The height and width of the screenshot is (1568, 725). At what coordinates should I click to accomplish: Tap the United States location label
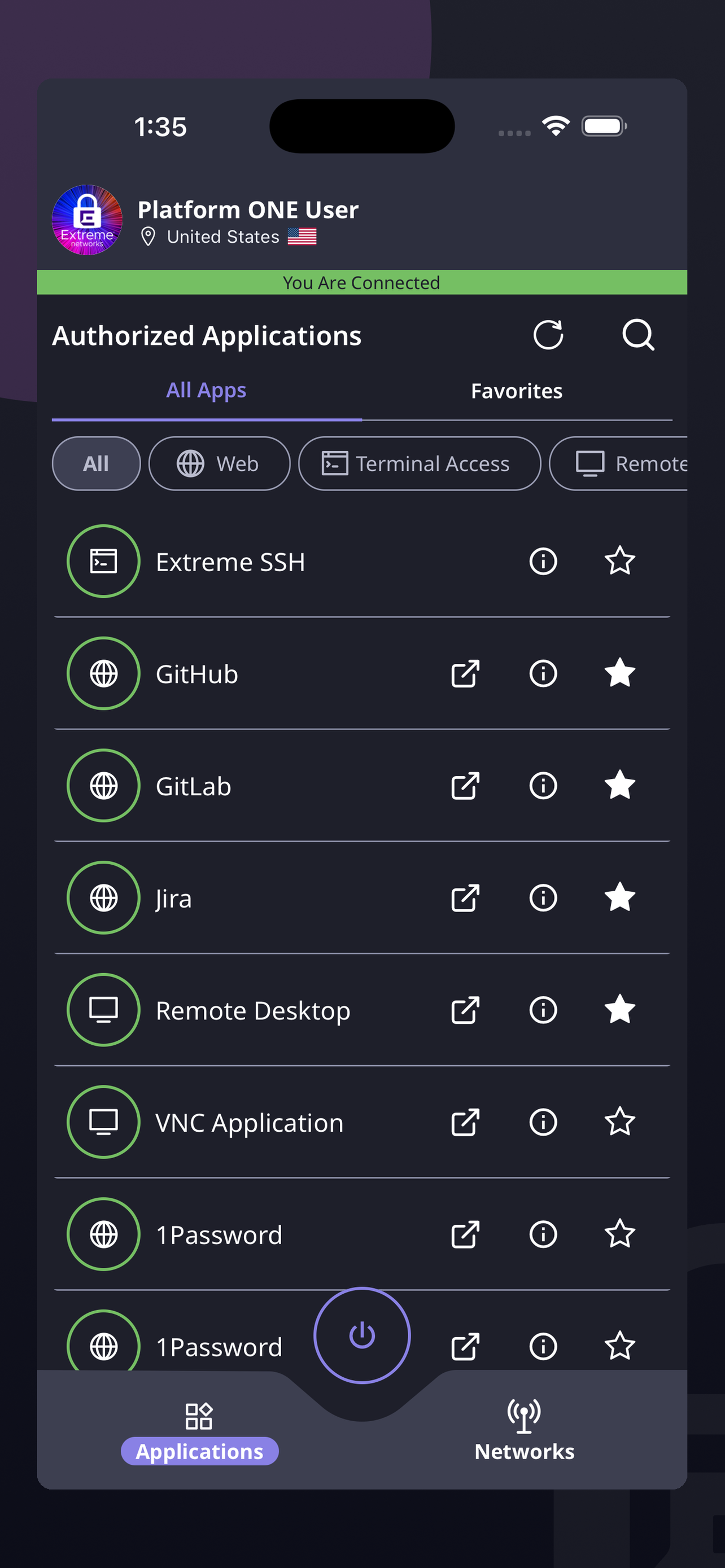tap(223, 236)
